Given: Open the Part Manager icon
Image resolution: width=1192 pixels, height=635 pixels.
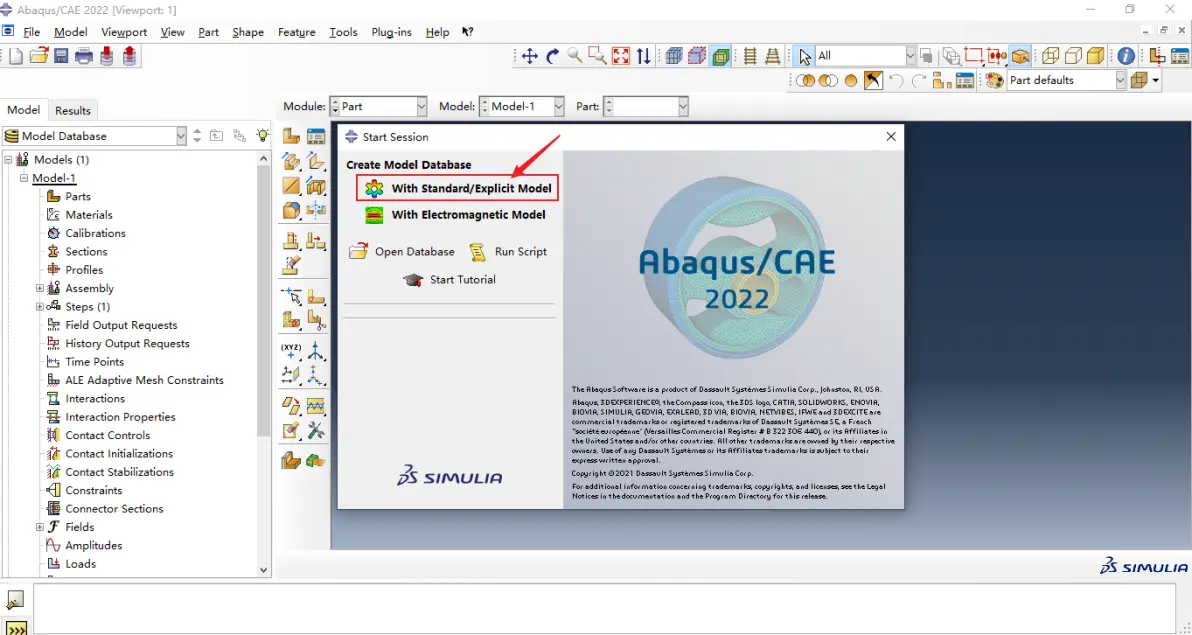Looking at the screenshot, I should (315, 136).
